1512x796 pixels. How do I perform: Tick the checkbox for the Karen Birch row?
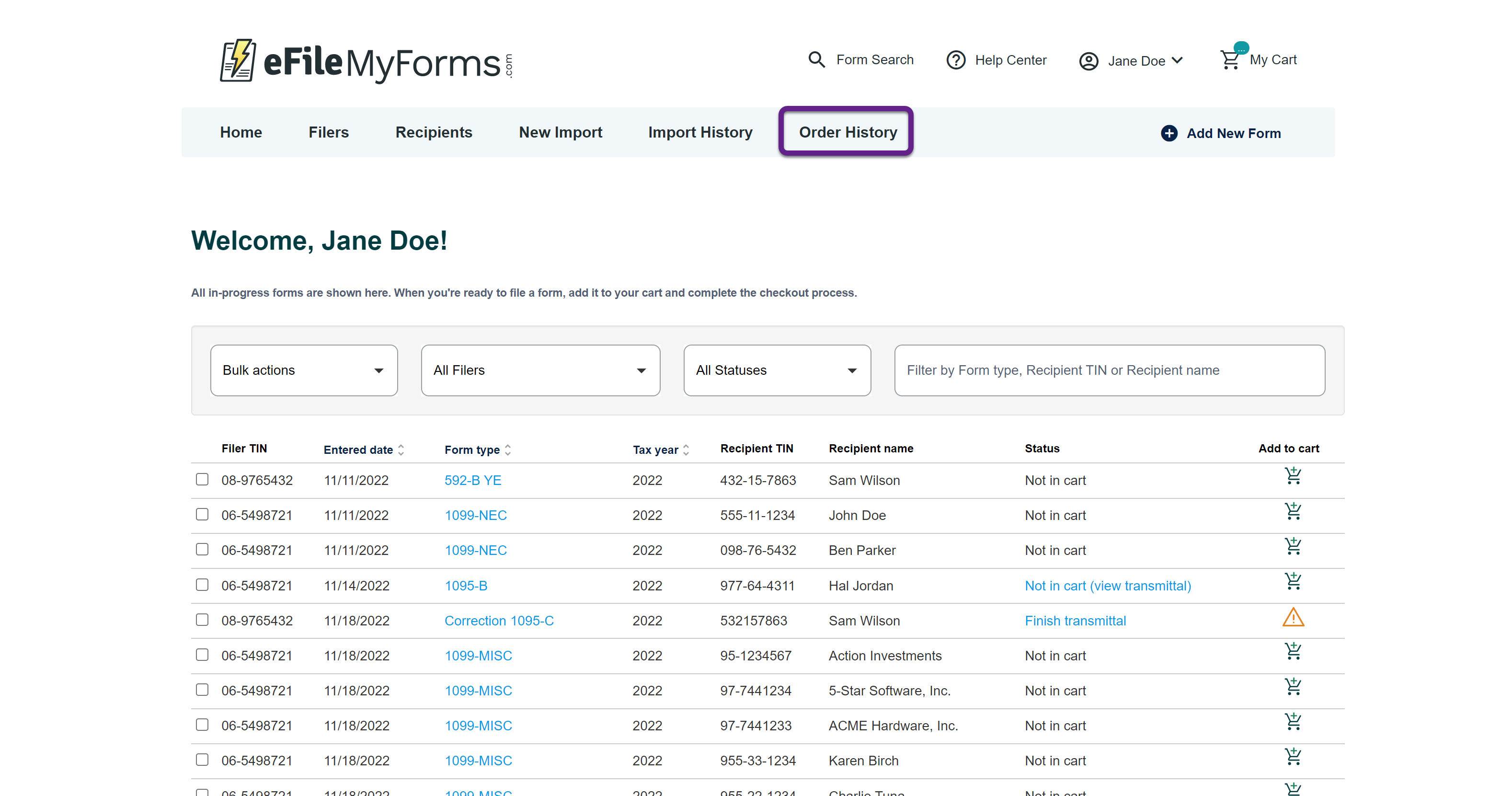pos(202,760)
